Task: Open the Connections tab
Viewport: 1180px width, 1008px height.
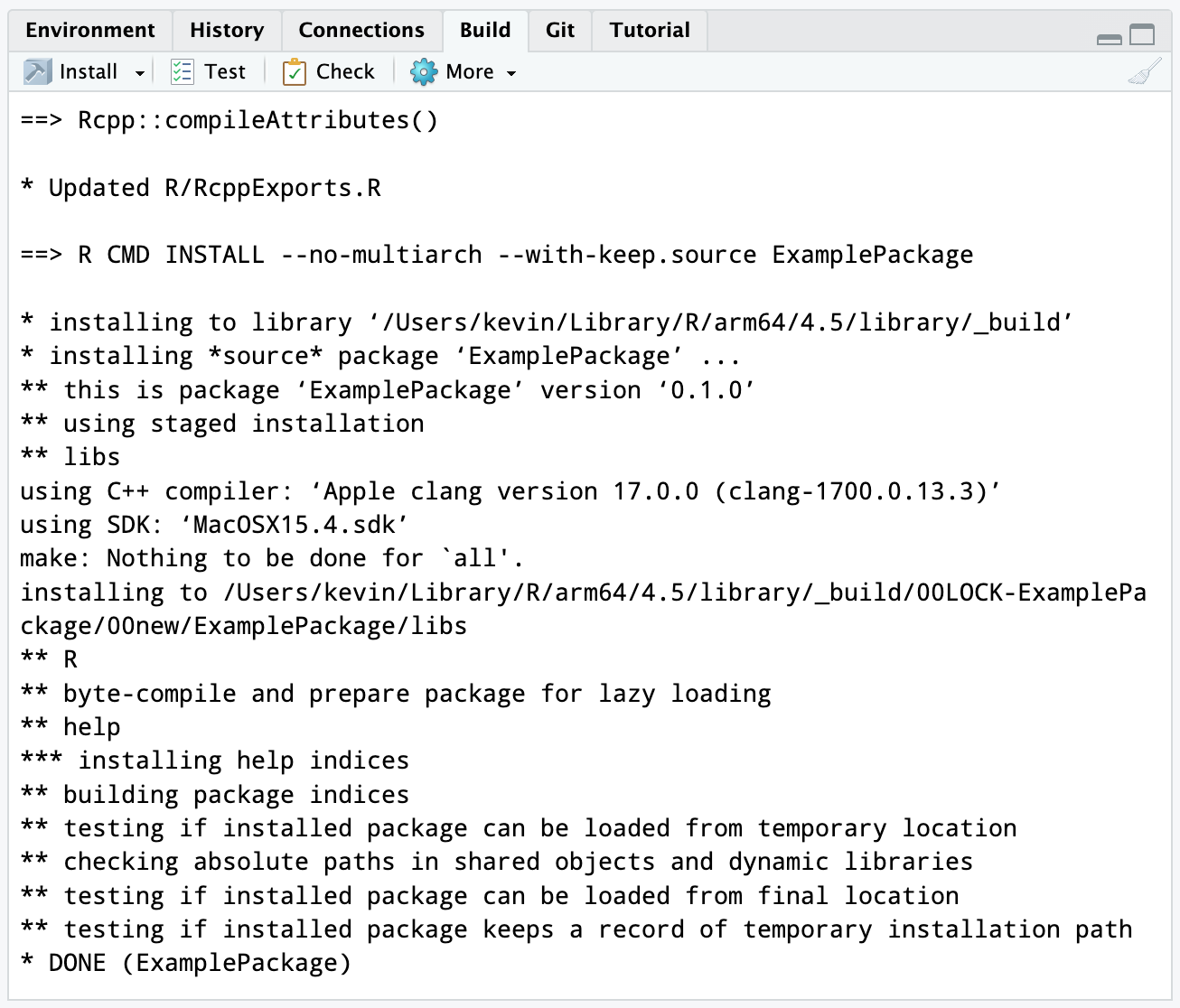Action: point(361,30)
